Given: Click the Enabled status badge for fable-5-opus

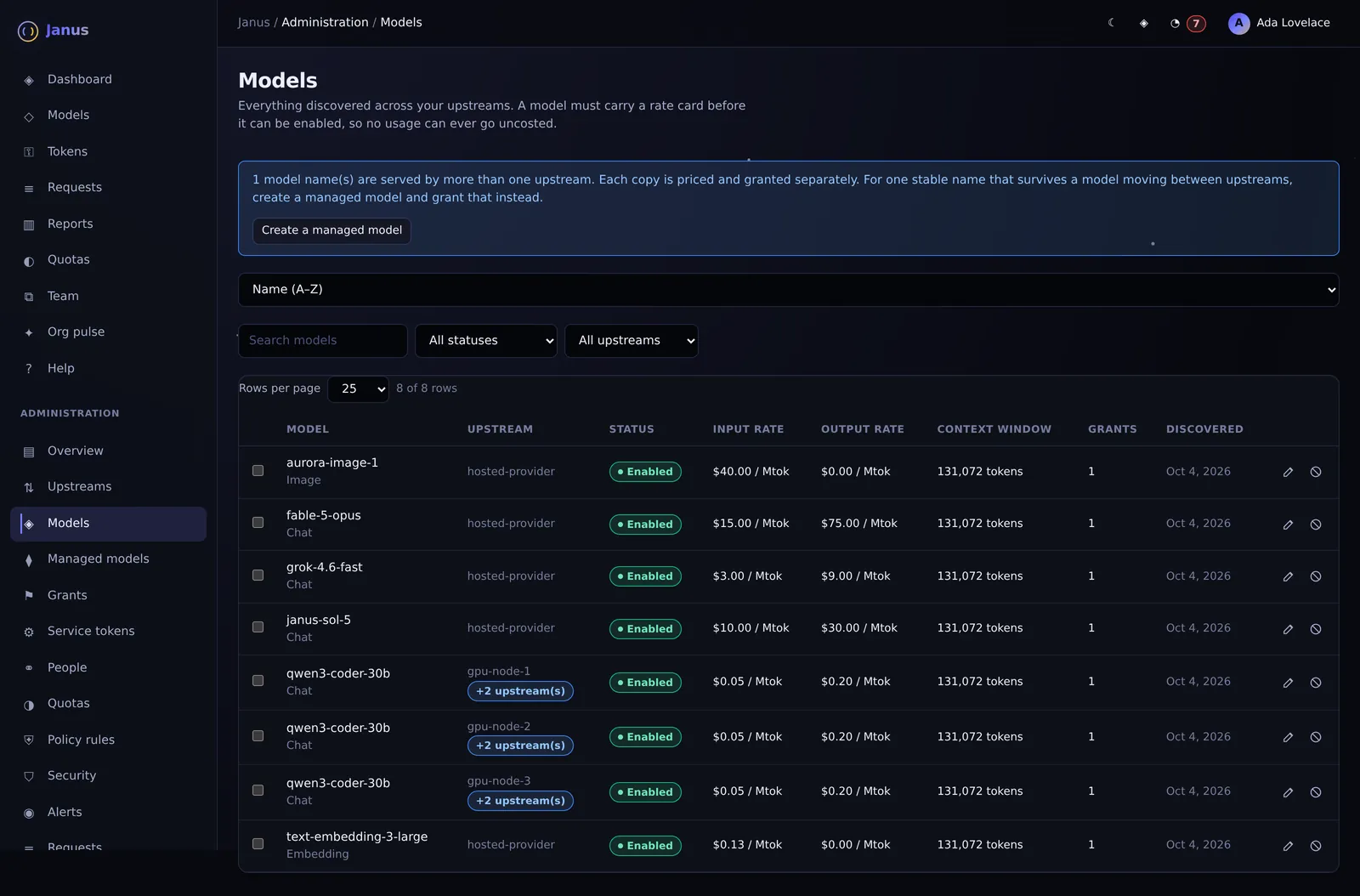Looking at the screenshot, I should click(x=645, y=525).
